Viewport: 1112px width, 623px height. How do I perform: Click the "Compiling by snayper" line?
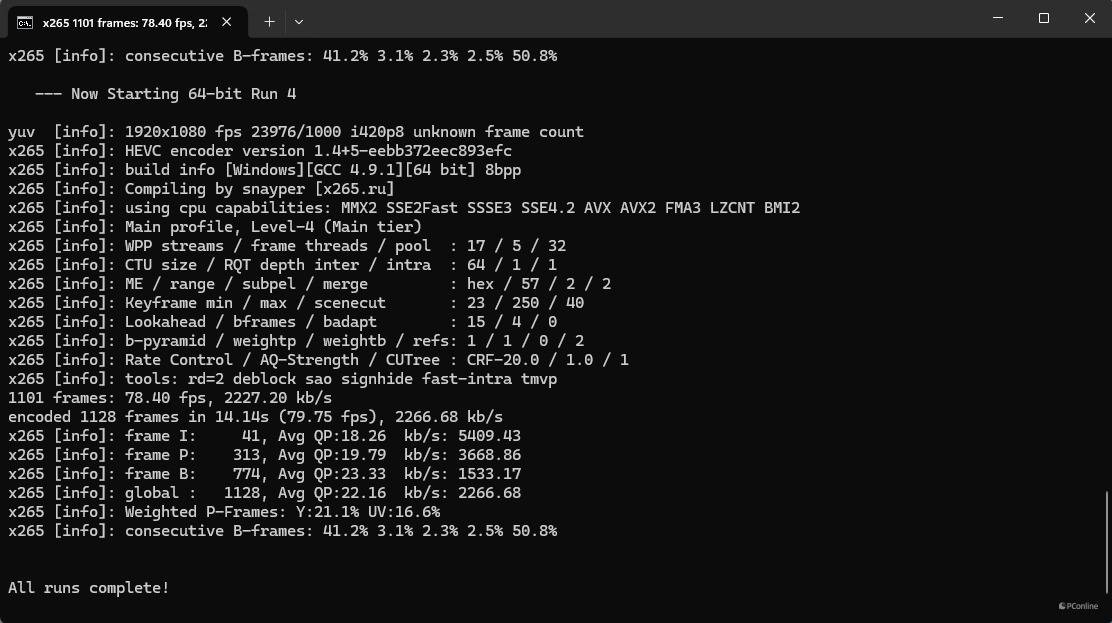tap(201, 189)
